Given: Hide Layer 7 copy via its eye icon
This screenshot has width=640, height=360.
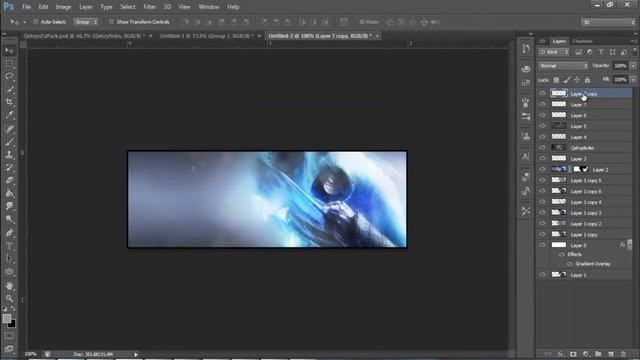Looking at the screenshot, I should click(x=542, y=93).
